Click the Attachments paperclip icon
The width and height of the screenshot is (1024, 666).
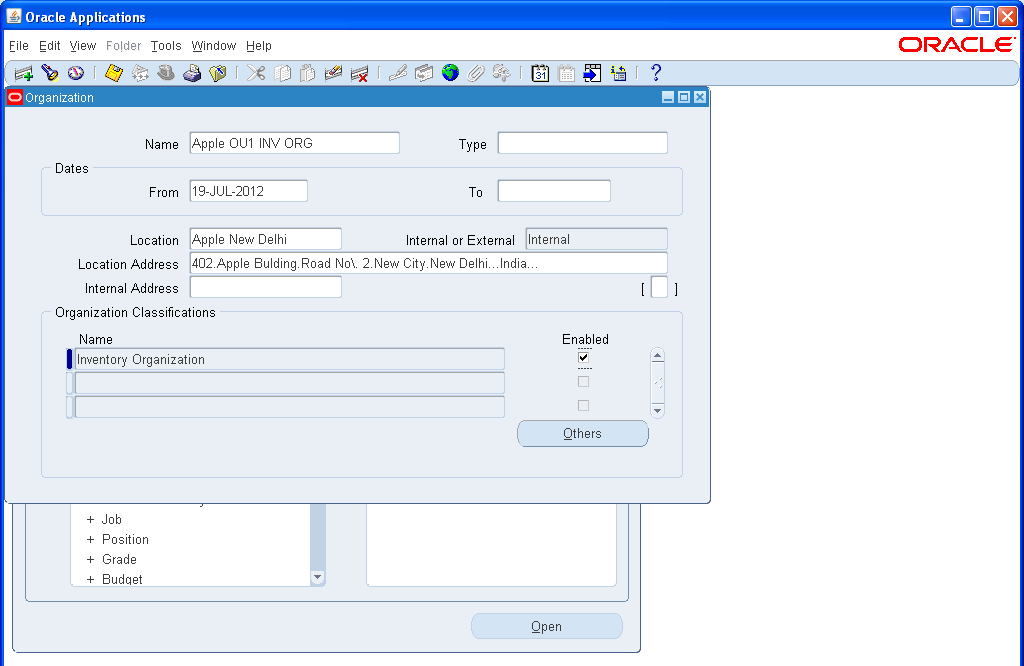point(475,73)
